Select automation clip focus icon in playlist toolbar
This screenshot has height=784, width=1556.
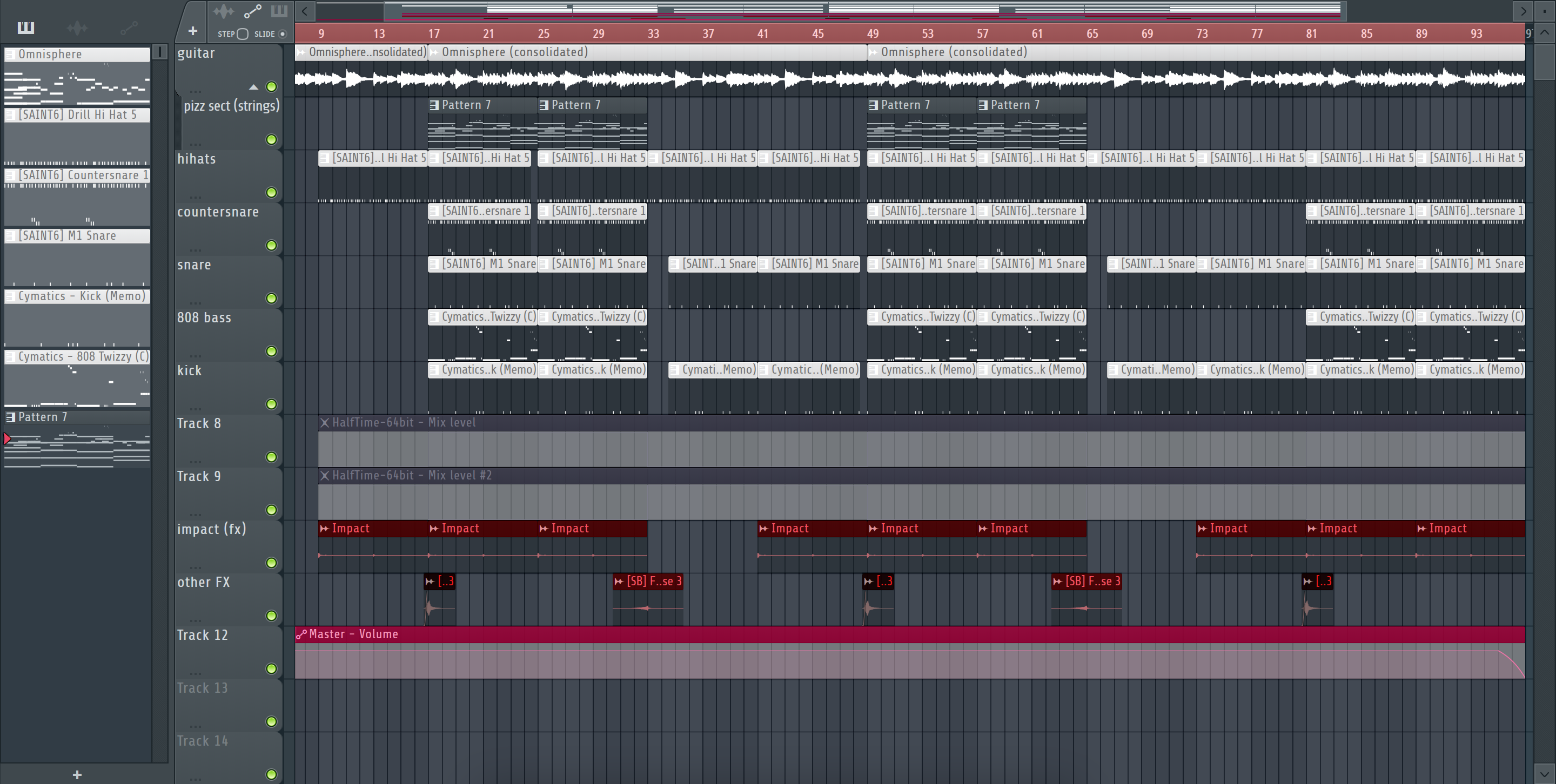click(x=252, y=11)
